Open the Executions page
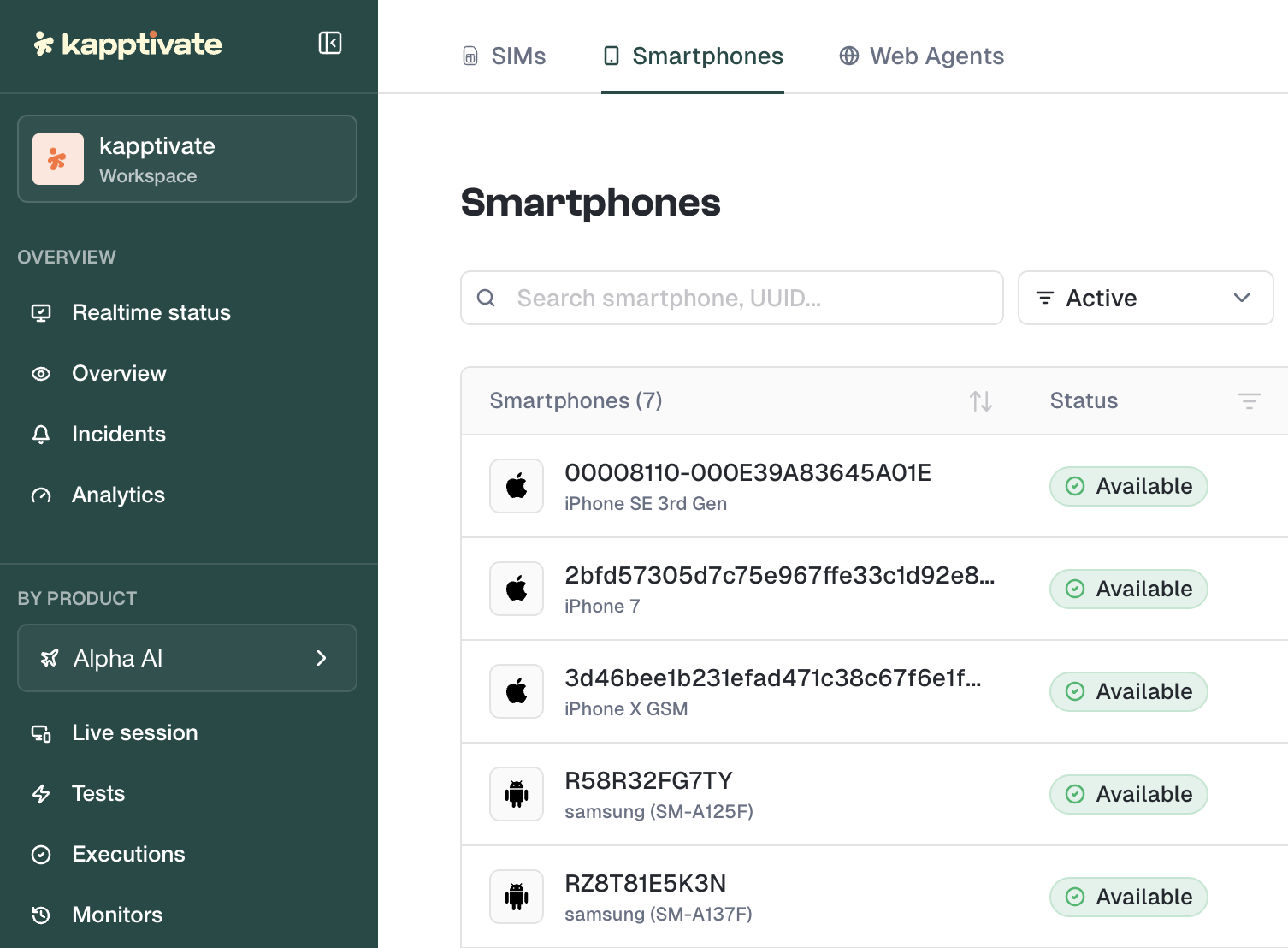This screenshot has height=948, width=1288. [x=128, y=854]
